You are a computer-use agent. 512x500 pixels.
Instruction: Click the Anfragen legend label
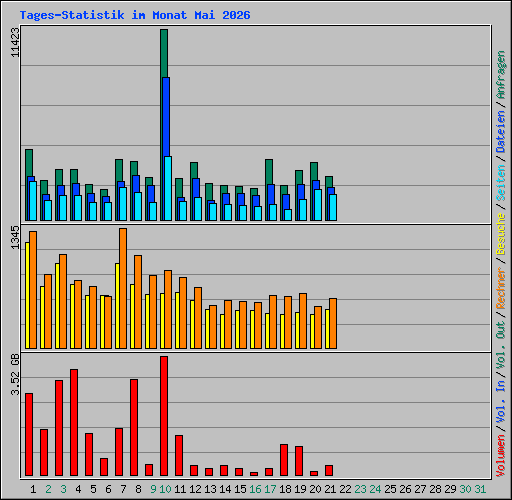point(500,75)
